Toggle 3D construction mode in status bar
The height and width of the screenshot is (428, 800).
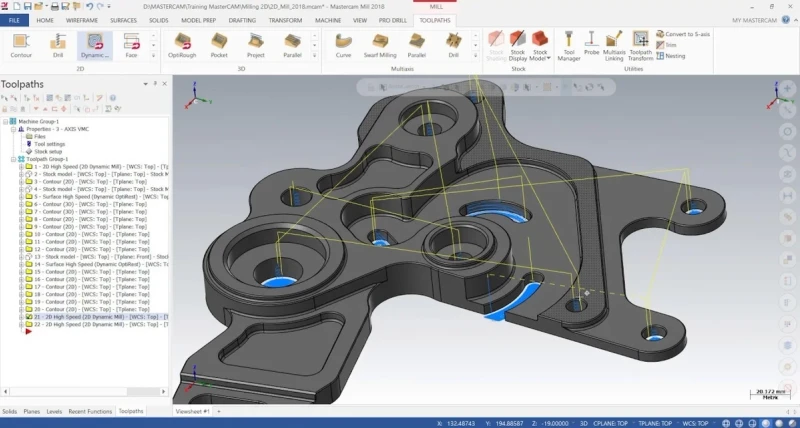coord(584,423)
